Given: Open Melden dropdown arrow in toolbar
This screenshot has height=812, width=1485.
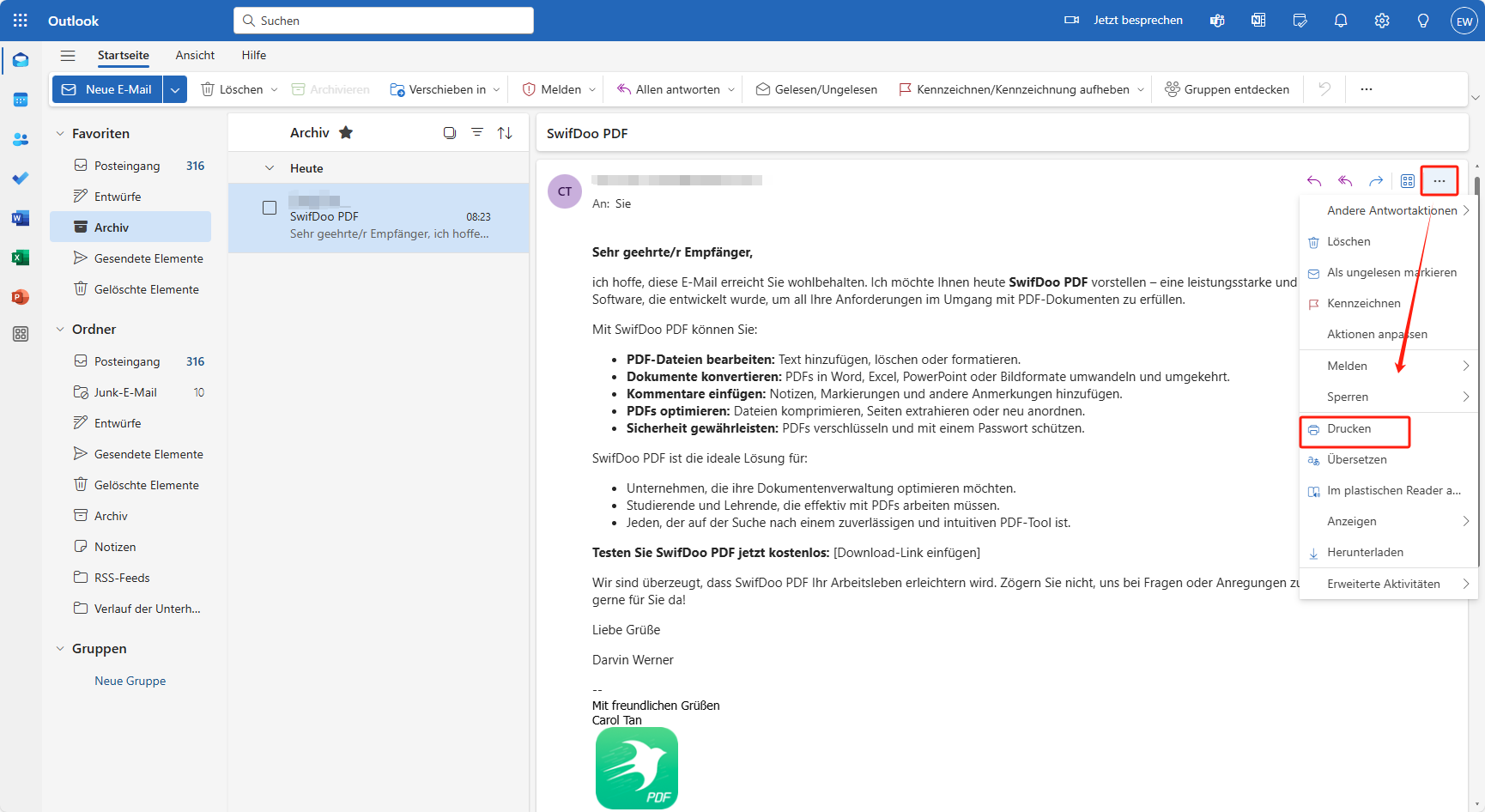Looking at the screenshot, I should [x=592, y=89].
